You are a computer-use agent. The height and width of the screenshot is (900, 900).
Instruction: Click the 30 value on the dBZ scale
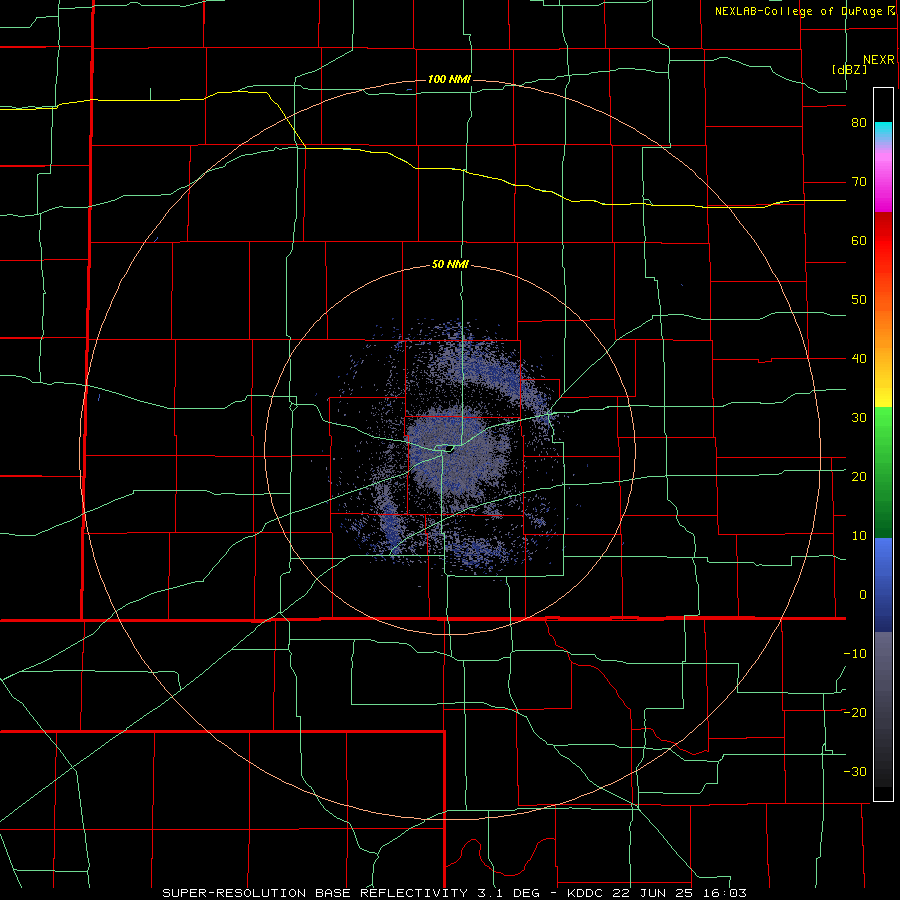coord(859,418)
